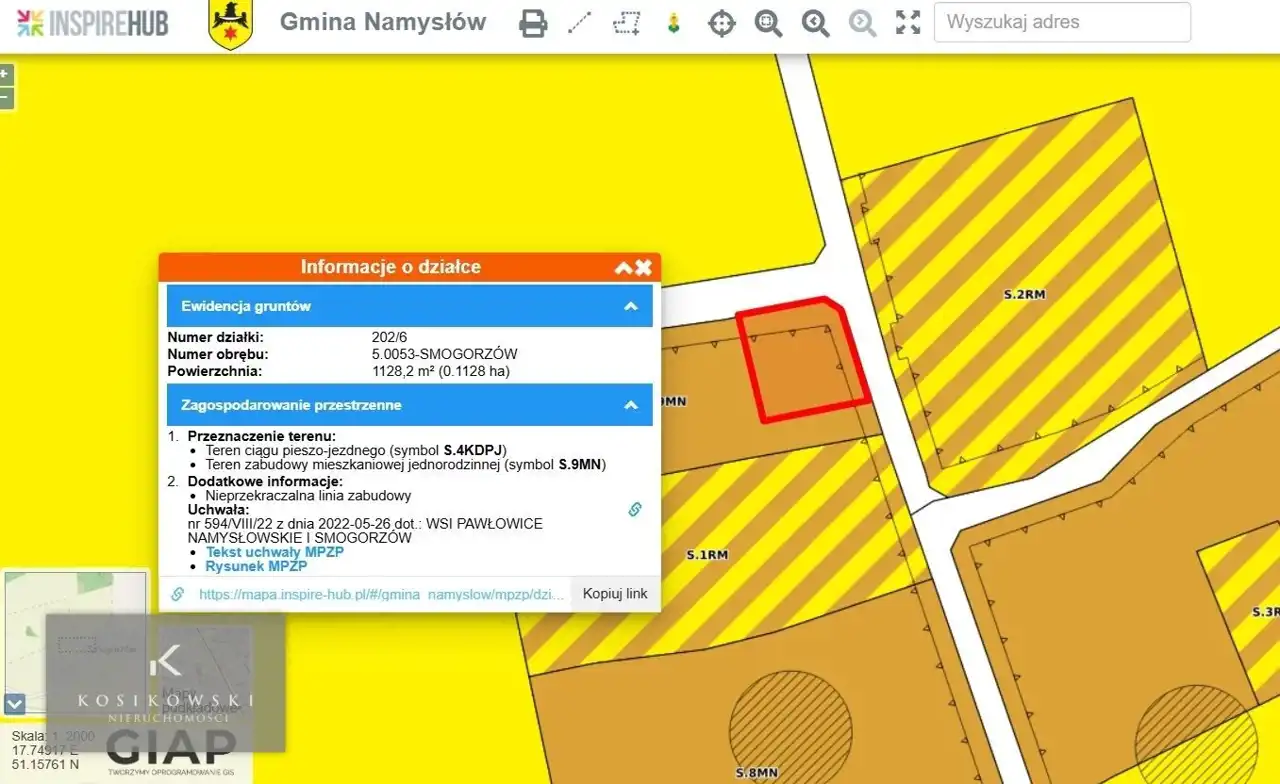Click the chain link icon beside Uchwała
This screenshot has width=1280, height=784.
(634, 509)
